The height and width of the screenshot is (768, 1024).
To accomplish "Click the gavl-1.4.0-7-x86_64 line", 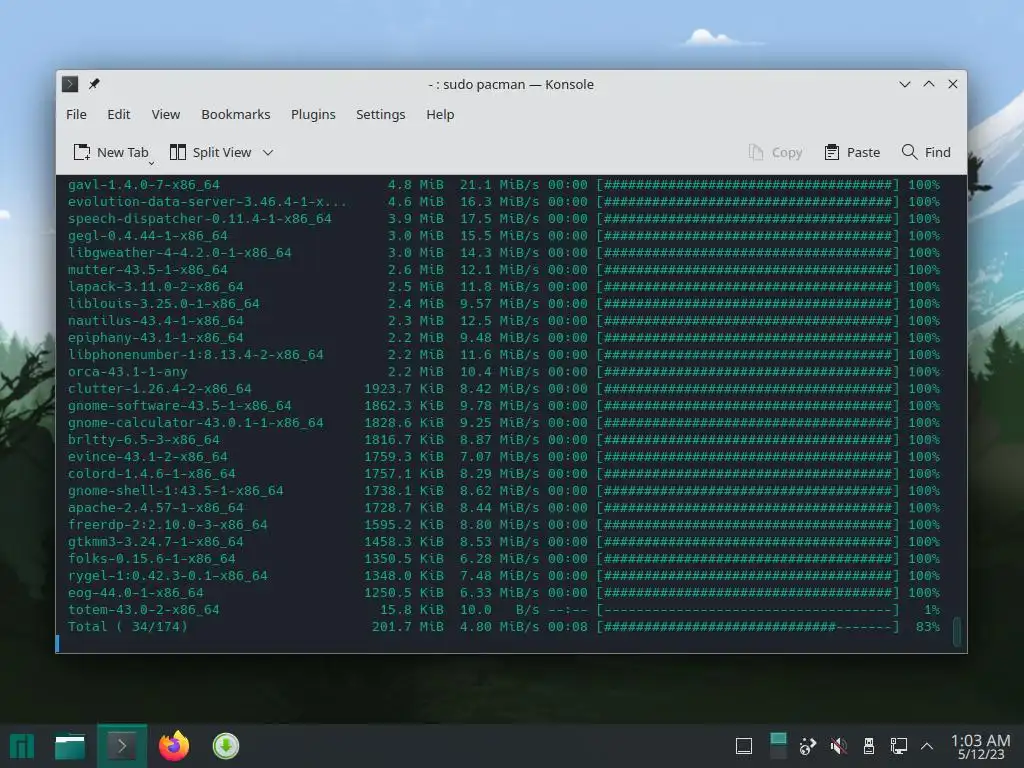I will (x=503, y=185).
